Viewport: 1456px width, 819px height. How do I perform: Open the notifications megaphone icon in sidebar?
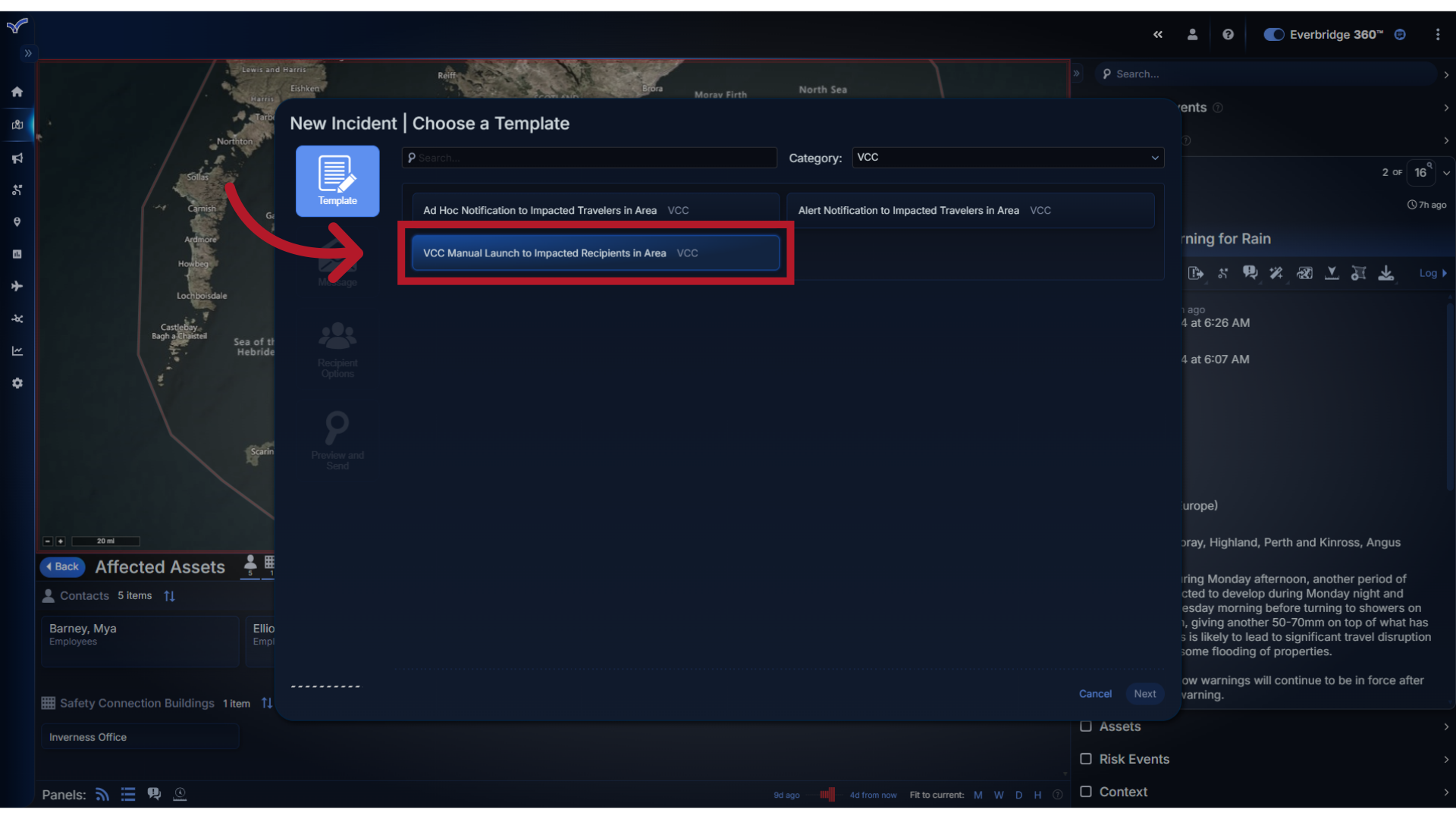pyautogui.click(x=17, y=158)
